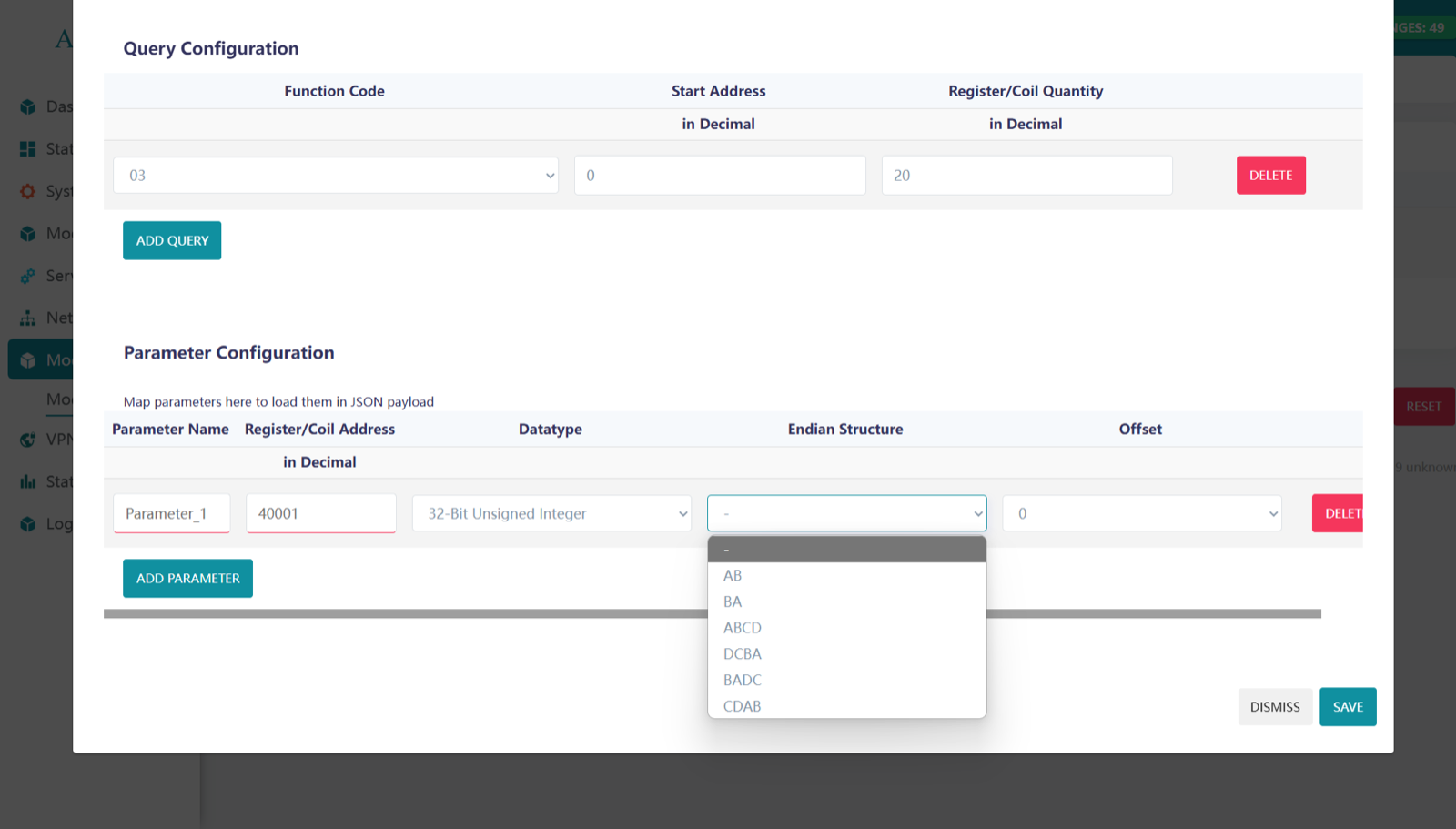
Task: Select the Services gears icon
Action: pyautogui.click(x=28, y=276)
